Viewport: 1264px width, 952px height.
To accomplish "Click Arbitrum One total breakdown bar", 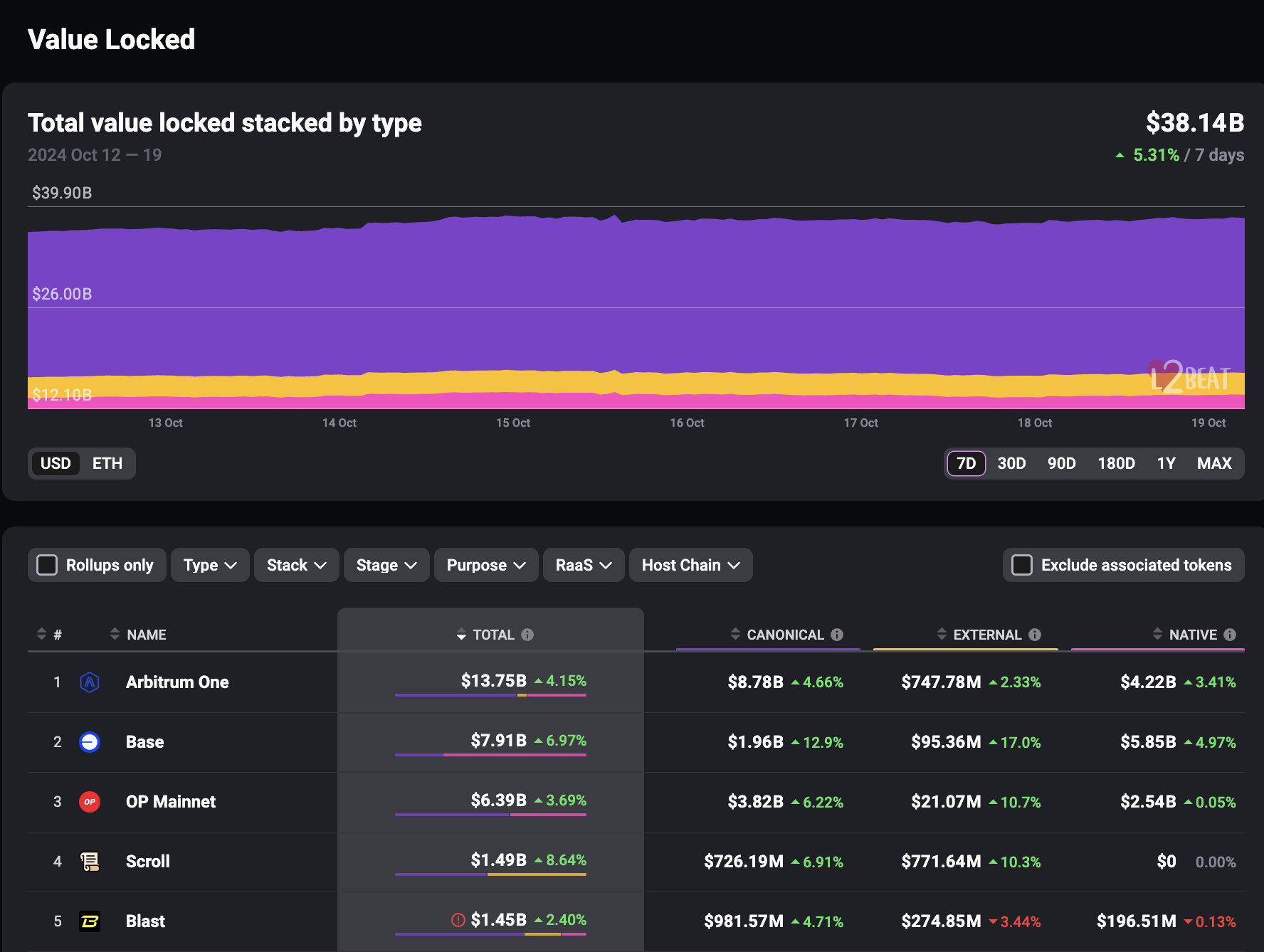I will click(490, 695).
